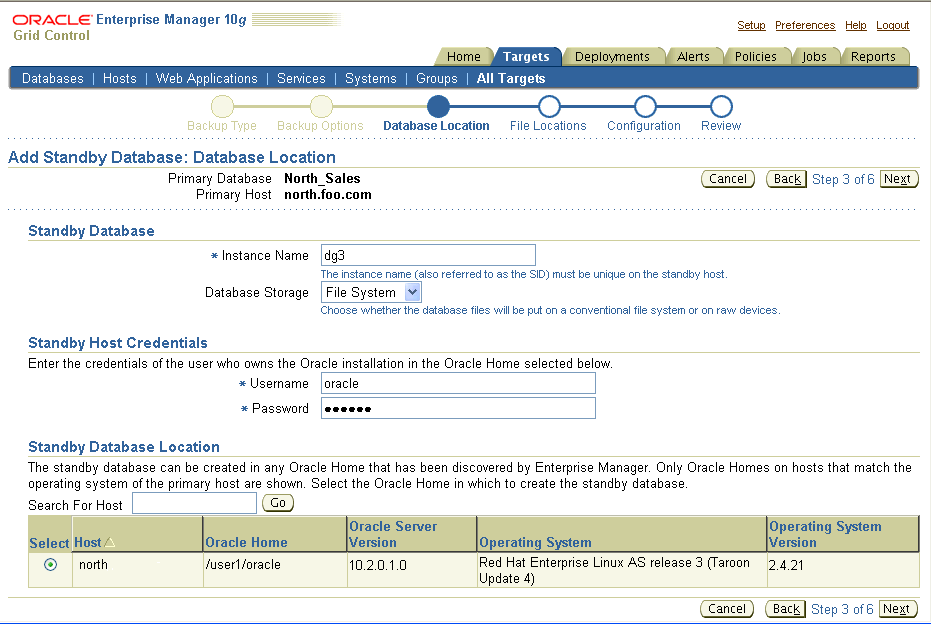This screenshot has width=931, height=624.
Task: Click the sort arrow on the Host column
Action: (x=108, y=543)
